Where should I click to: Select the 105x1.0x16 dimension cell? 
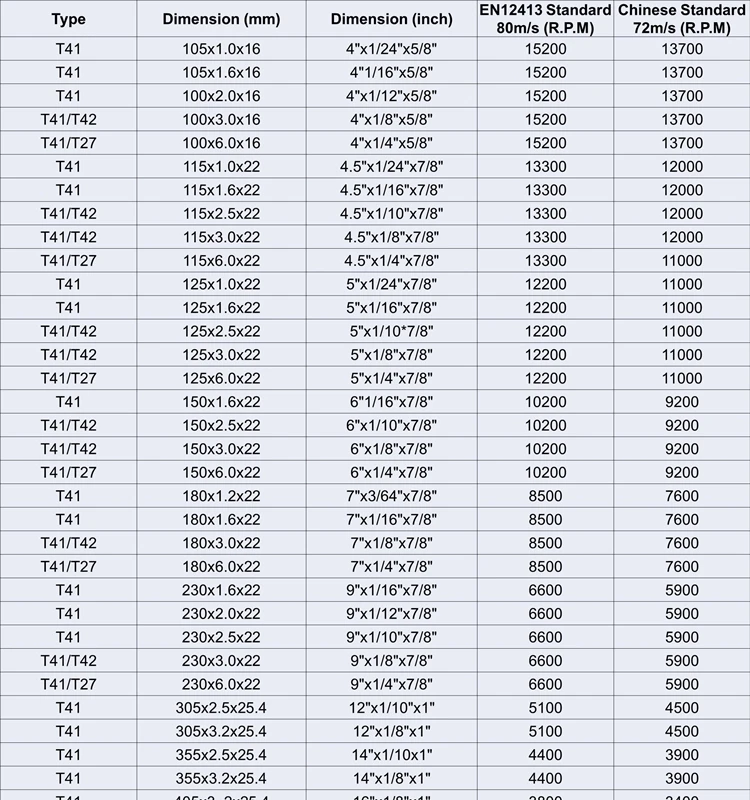coord(221,49)
